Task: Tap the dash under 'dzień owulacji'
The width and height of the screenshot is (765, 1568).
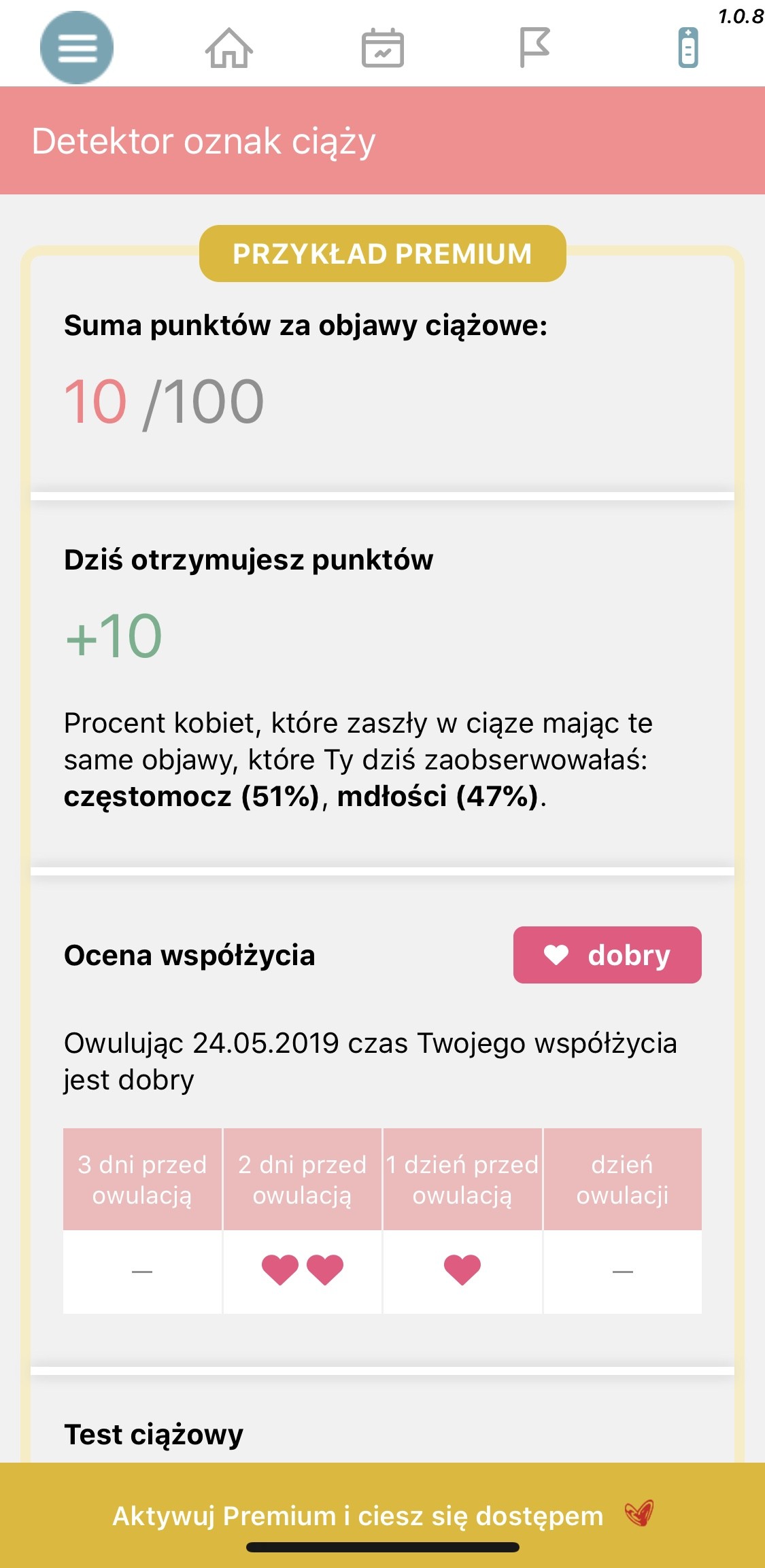Action: [622, 1271]
